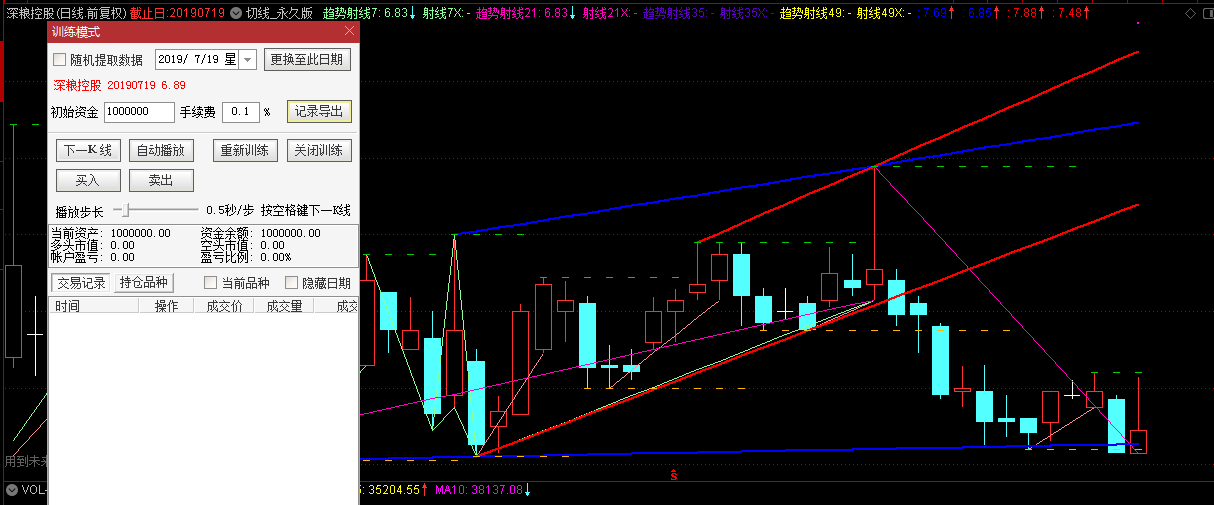This screenshot has height=505, width=1214.
Task: Enable 隐藏日期 checkbox
Action: [x=292, y=283]
